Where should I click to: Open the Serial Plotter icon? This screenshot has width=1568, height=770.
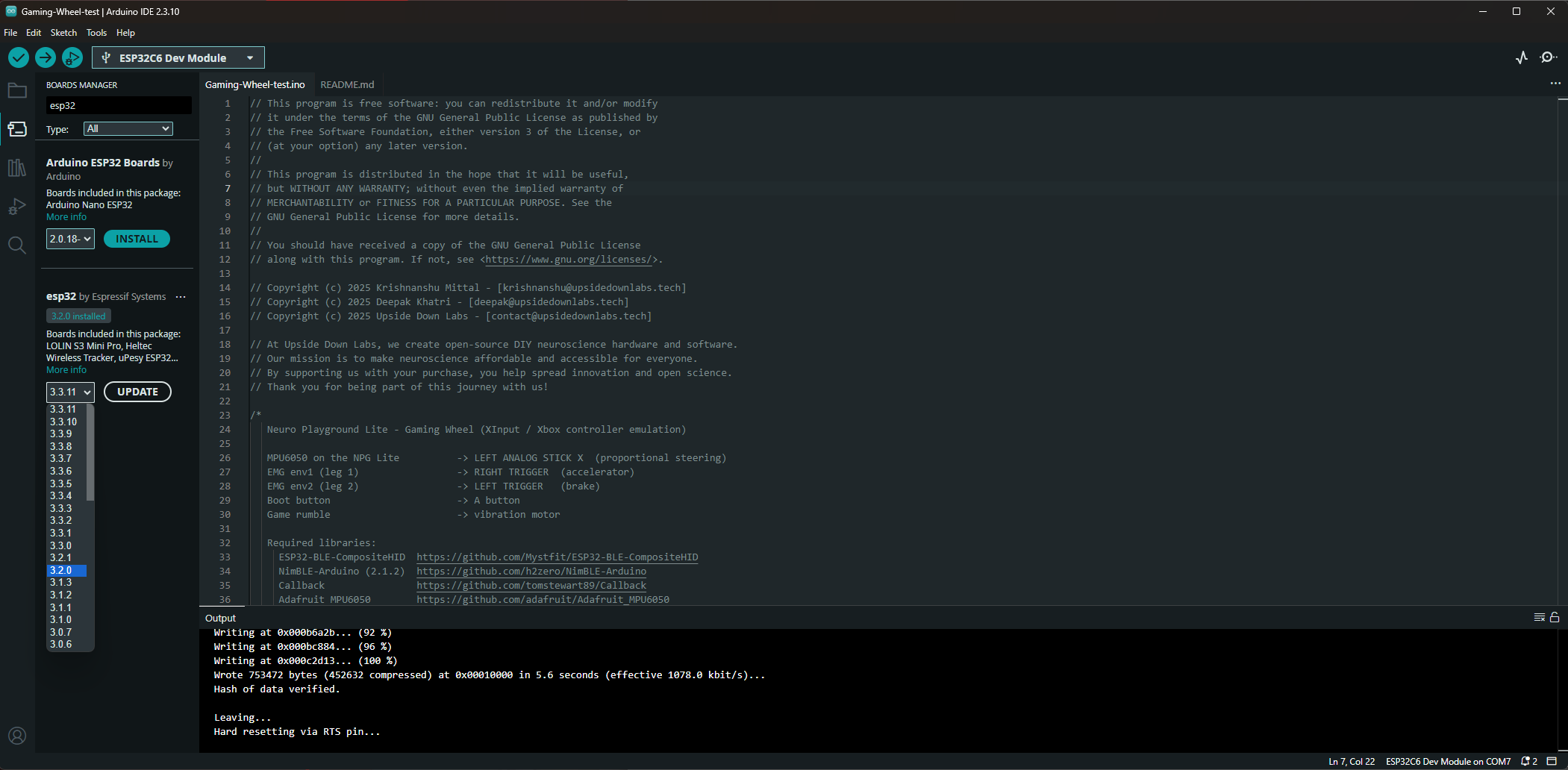tap(1522, 57)
